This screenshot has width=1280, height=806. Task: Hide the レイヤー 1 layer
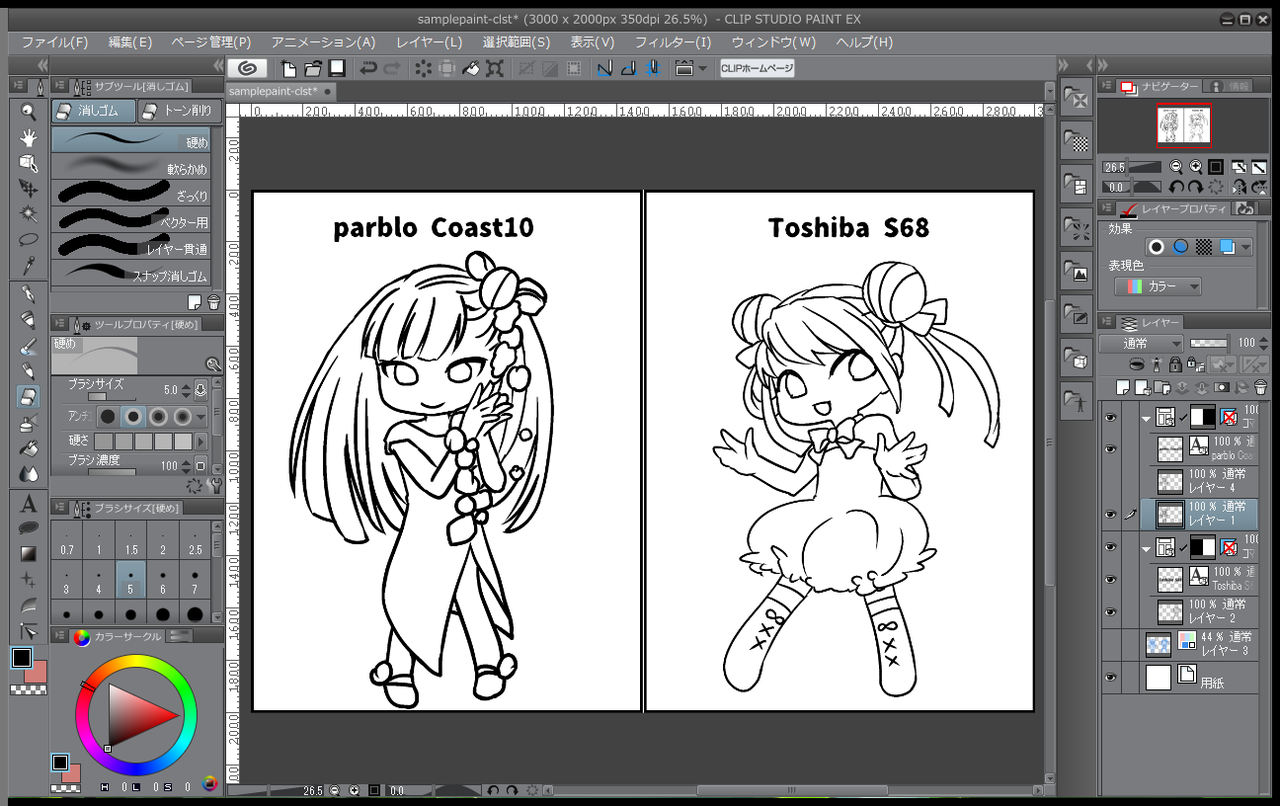[1110, 514]
